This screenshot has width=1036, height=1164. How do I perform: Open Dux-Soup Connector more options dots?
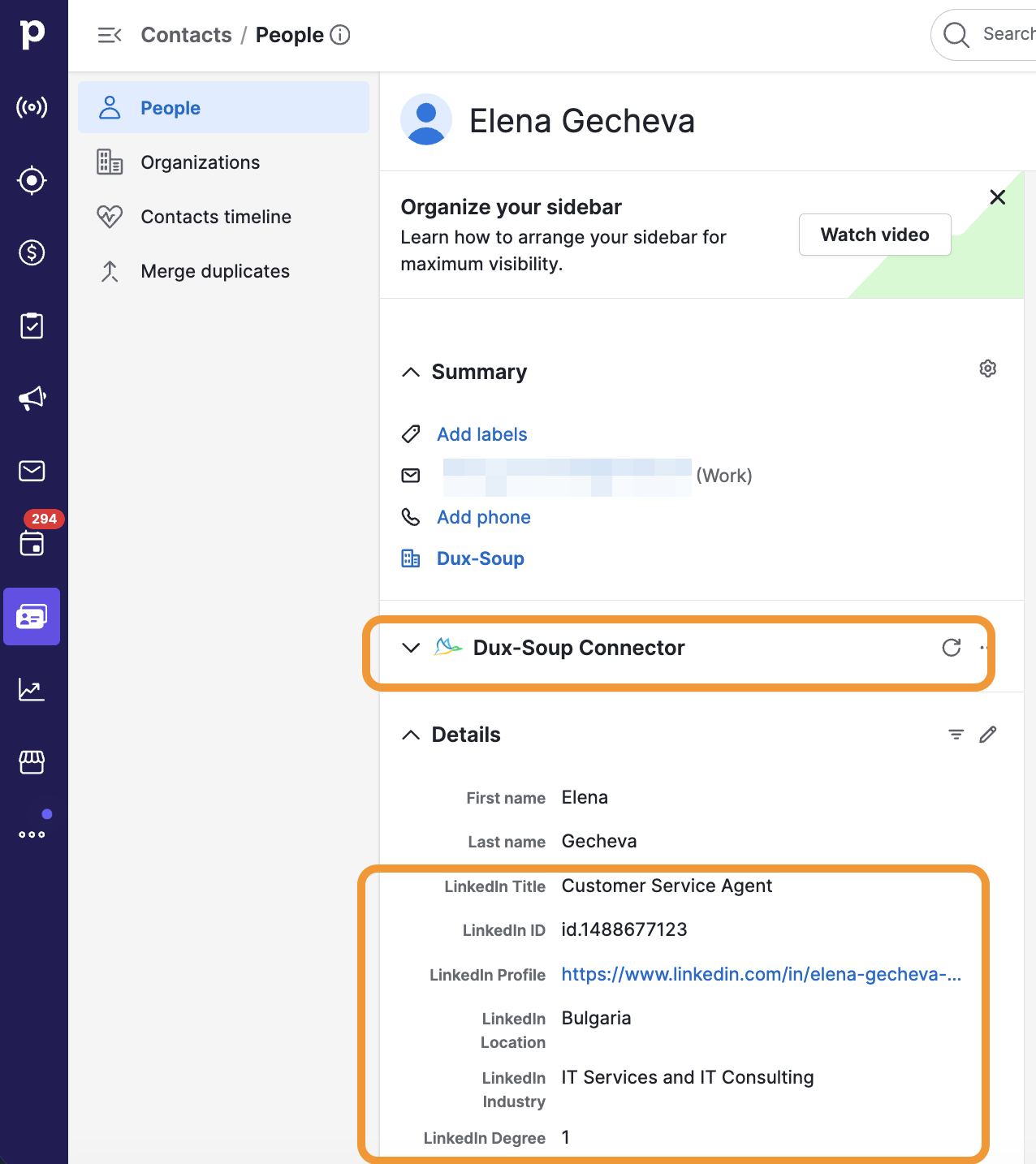[983, 648]
